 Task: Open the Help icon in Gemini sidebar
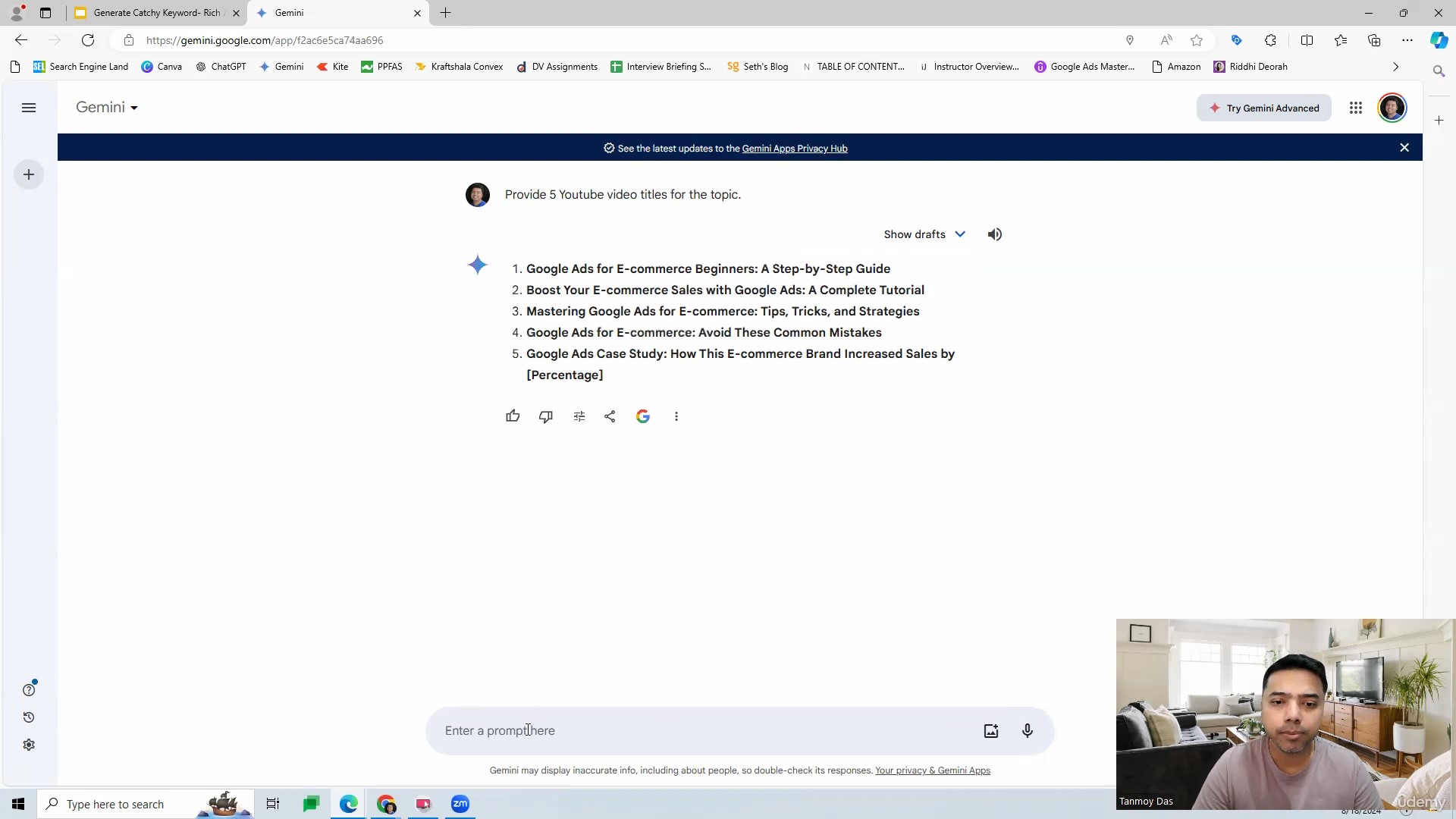point(29,690)
